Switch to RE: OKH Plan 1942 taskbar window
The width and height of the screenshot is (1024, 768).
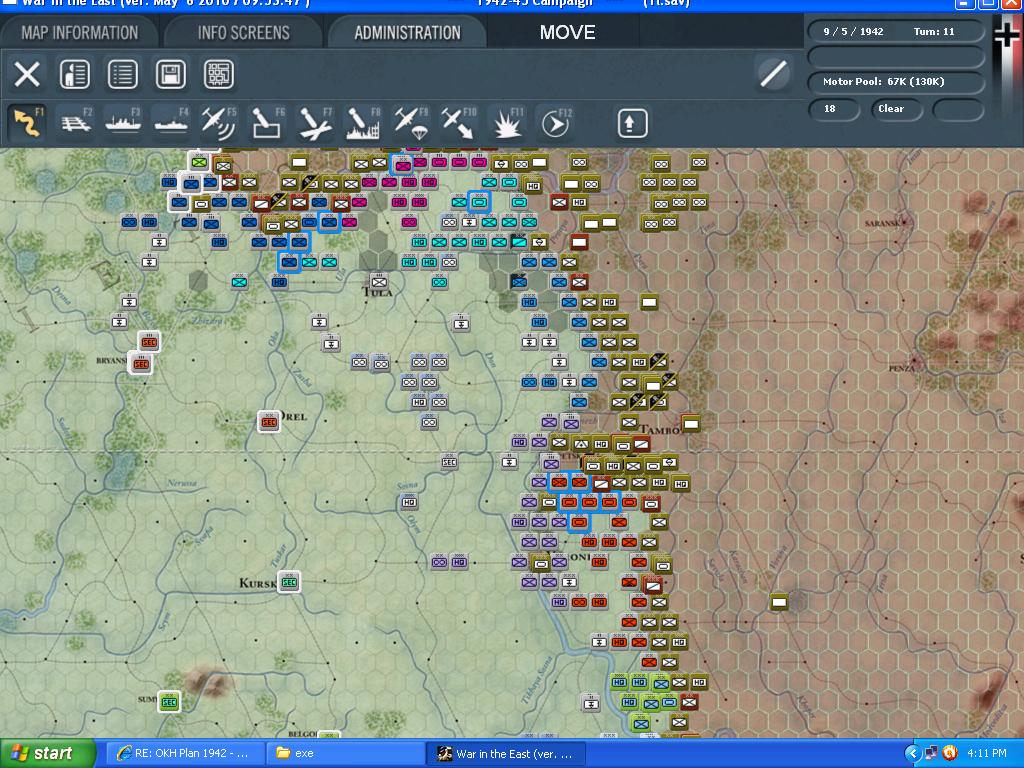point(185,754)
